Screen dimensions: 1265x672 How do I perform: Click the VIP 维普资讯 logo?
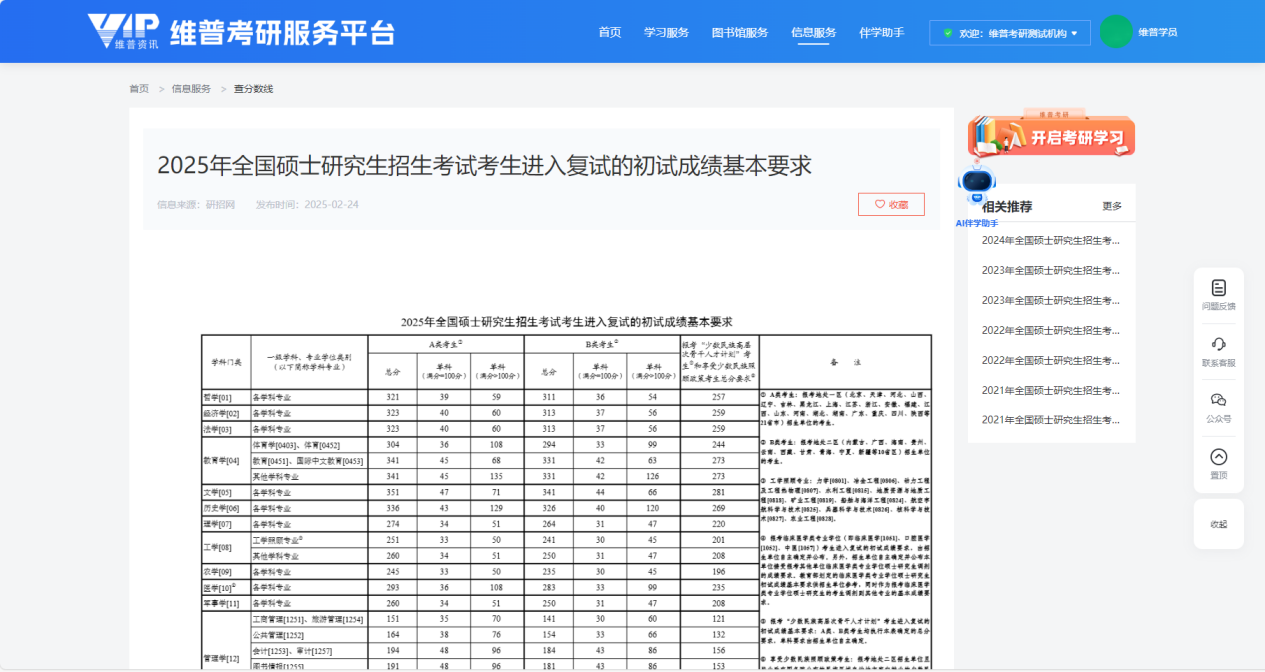[x=122, y=32]
